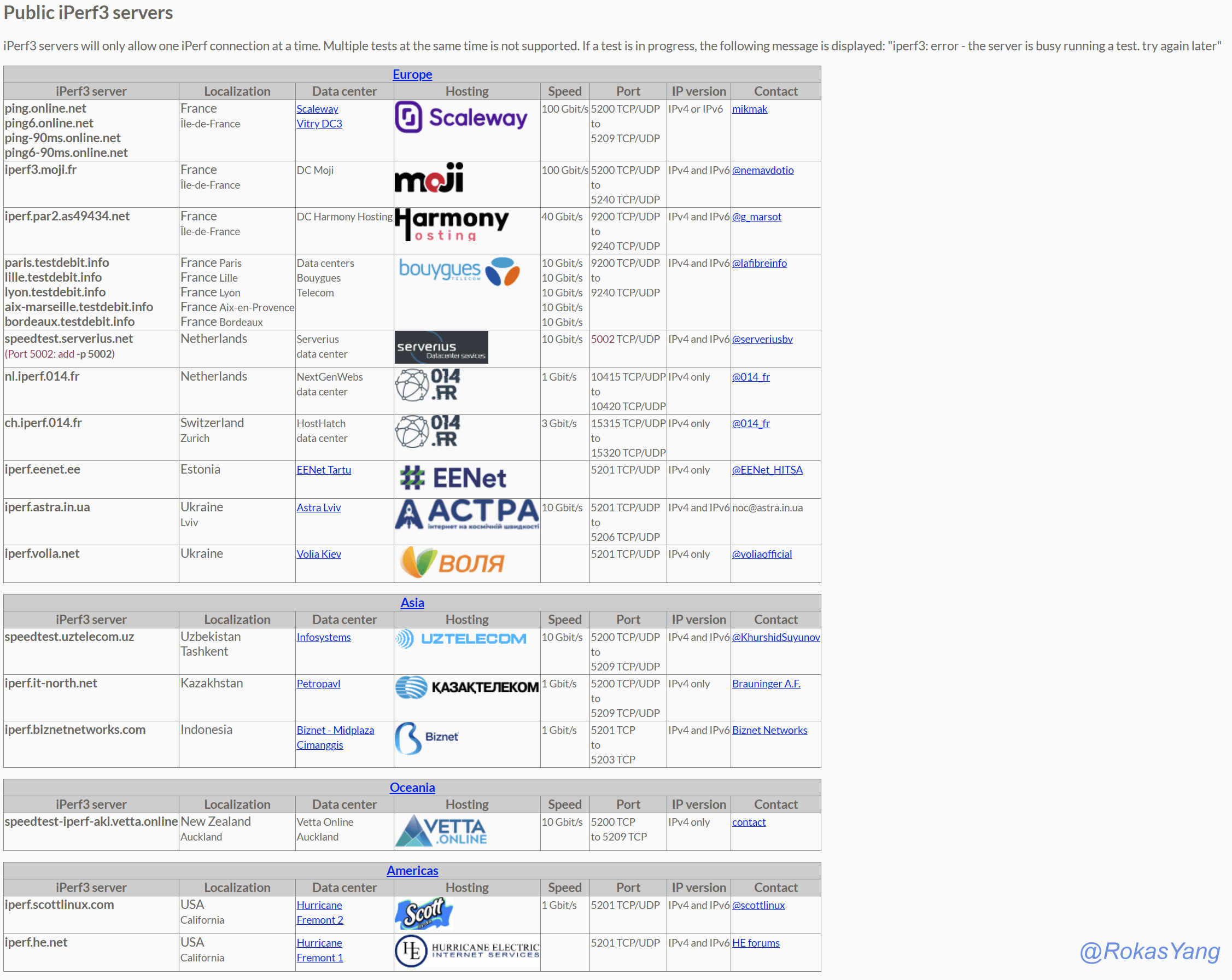Click the moji hosting logo
The width and height of the screenshot is (1232, 980).
point(429,178)
